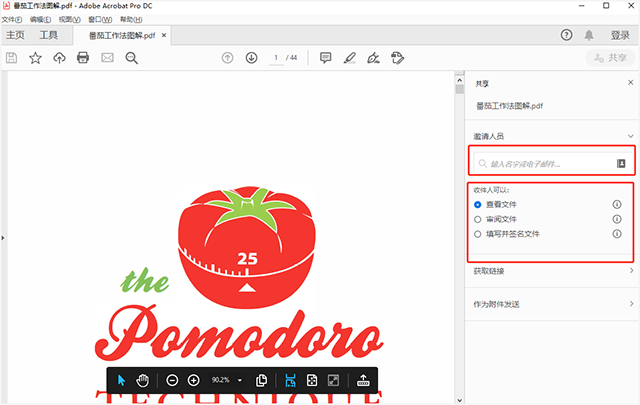This screenshot has height=405, width=640.
Task: Open notifications bell icon
Action: pyautogui.click(x=589, y=35)
